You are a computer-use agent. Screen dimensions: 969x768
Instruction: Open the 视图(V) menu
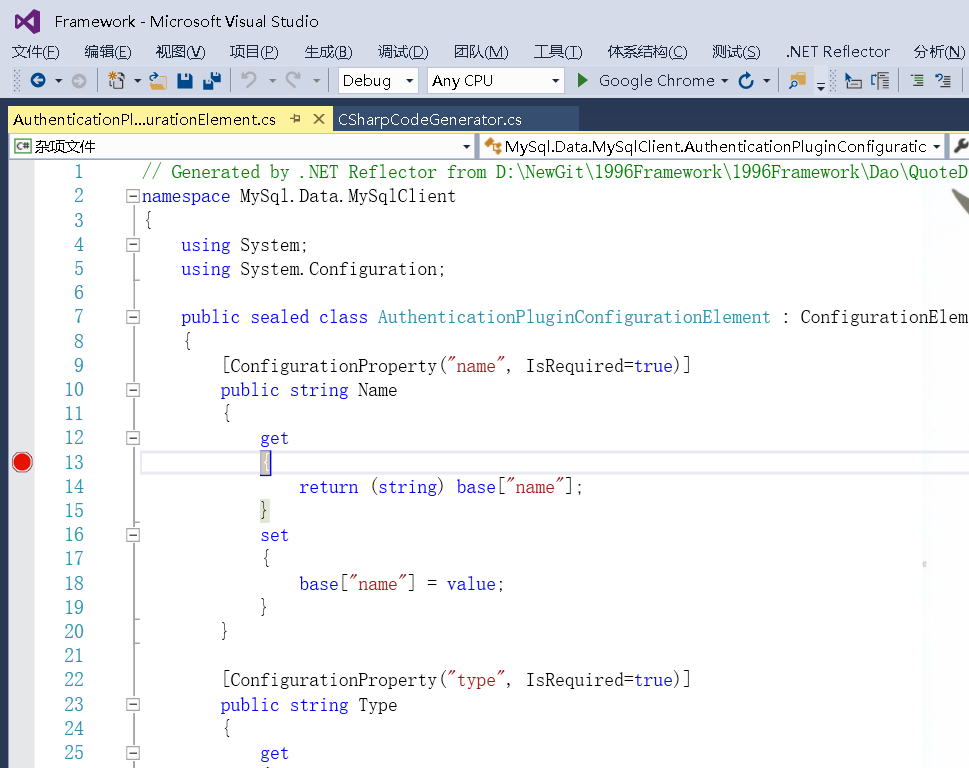pos(180,52)
